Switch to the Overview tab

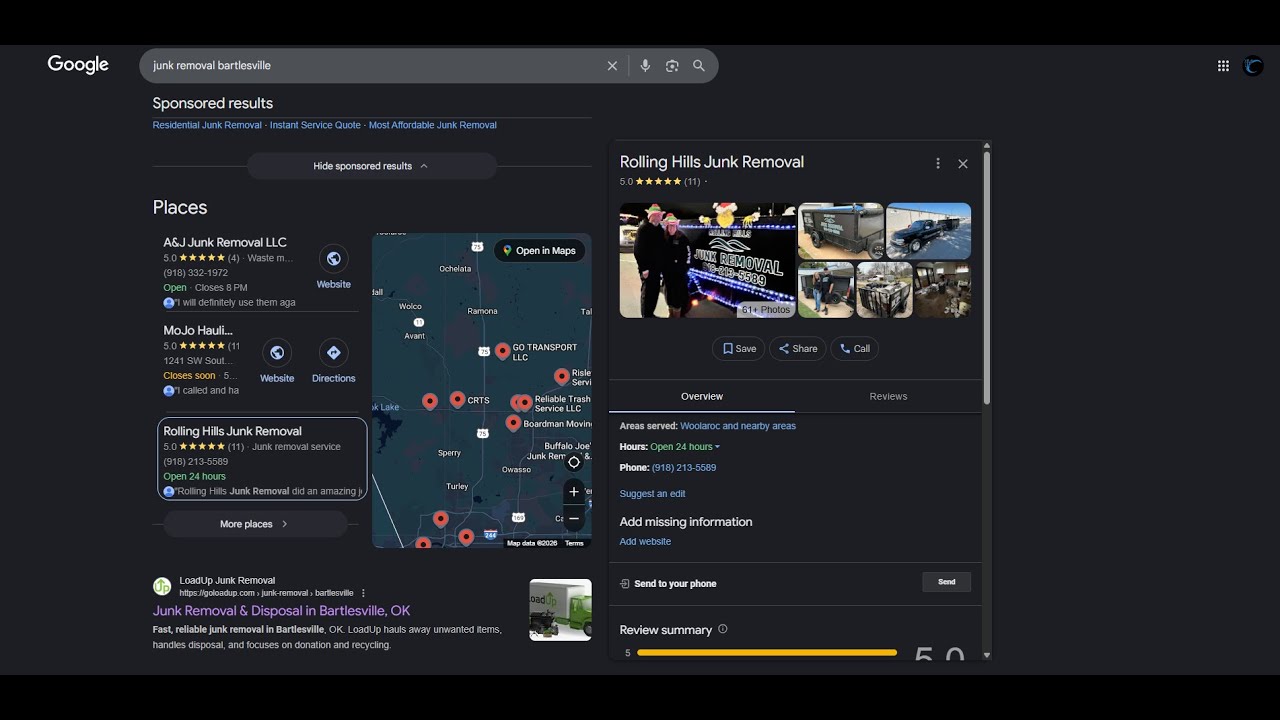point(702,397)
